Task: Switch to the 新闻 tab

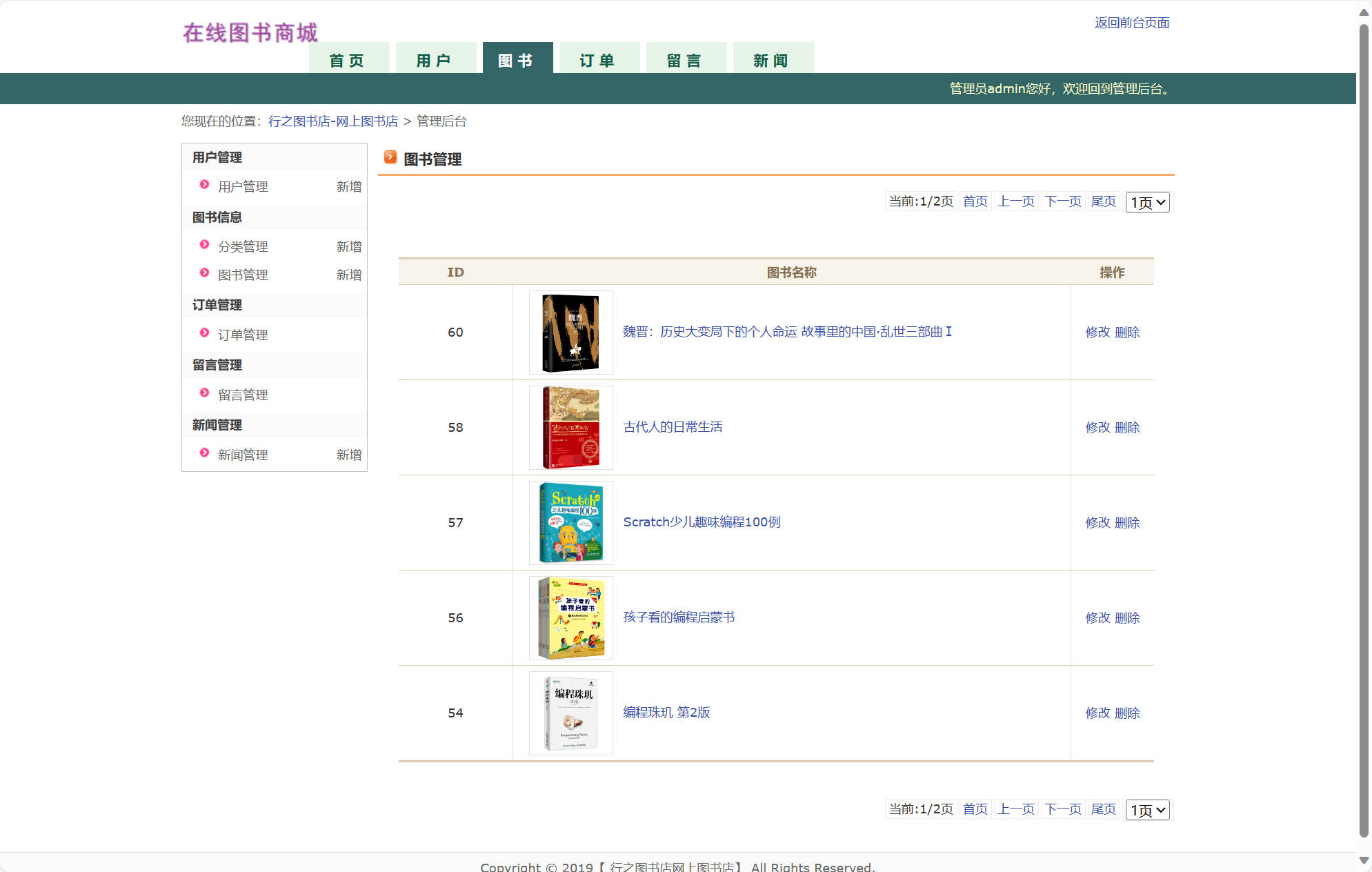Action: (773, 59)
